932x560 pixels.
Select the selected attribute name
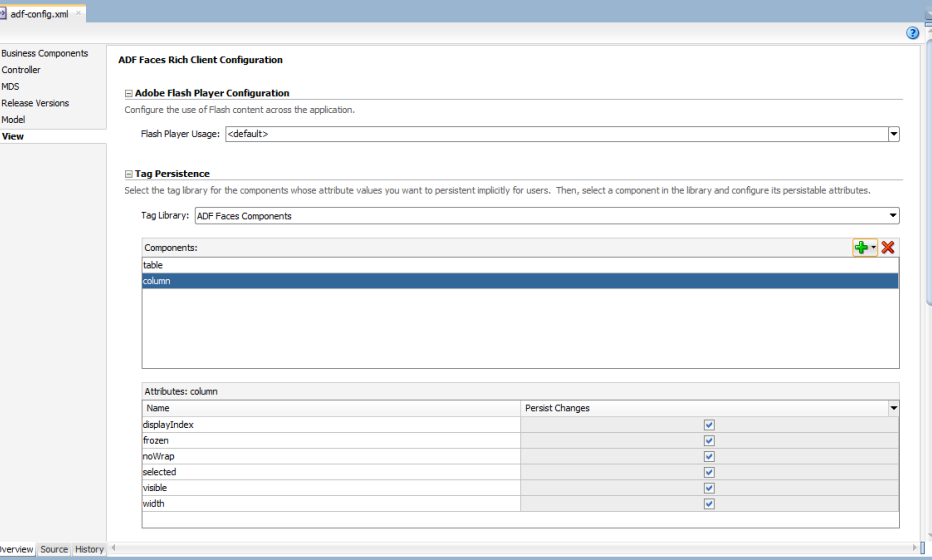159,472
